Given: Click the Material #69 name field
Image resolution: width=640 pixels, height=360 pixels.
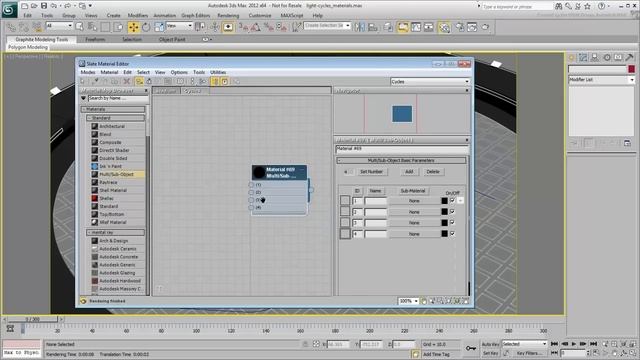Looking at the screenshot, I should 402,149.
